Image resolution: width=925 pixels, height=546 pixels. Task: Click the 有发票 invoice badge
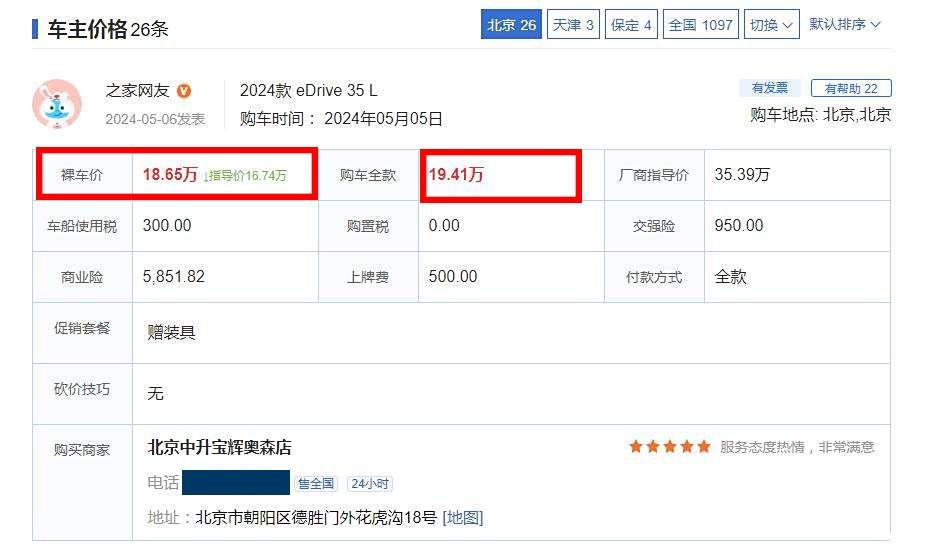pos(770,88)
